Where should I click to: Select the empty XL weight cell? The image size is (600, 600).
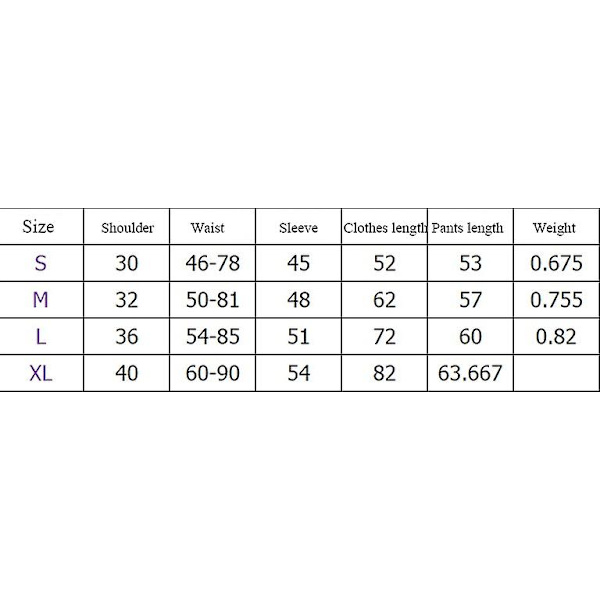556,373
